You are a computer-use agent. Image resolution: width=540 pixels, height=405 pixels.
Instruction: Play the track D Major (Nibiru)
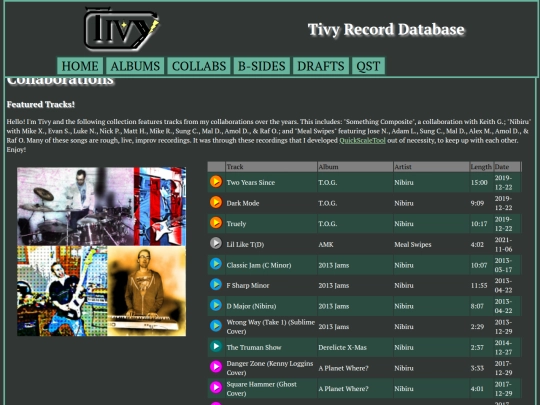(216, 305)
